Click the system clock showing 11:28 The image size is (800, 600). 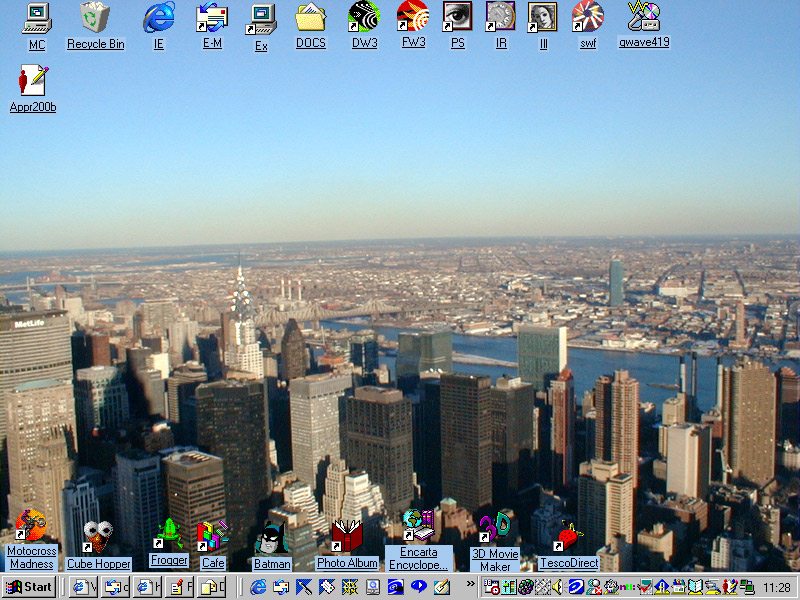pyautogui.click(x=776, y=587)
